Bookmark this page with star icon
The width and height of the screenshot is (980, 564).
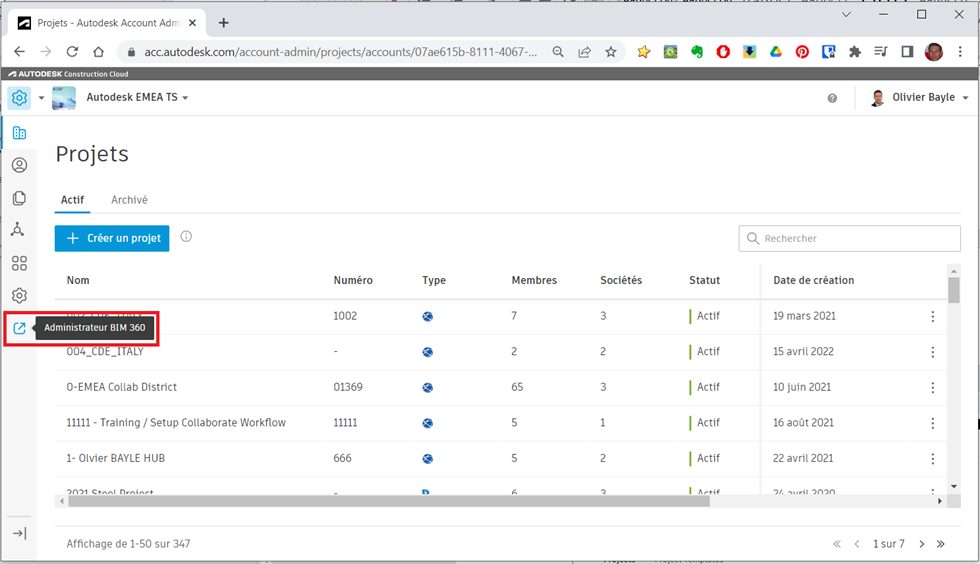click(x=611, y=52)
